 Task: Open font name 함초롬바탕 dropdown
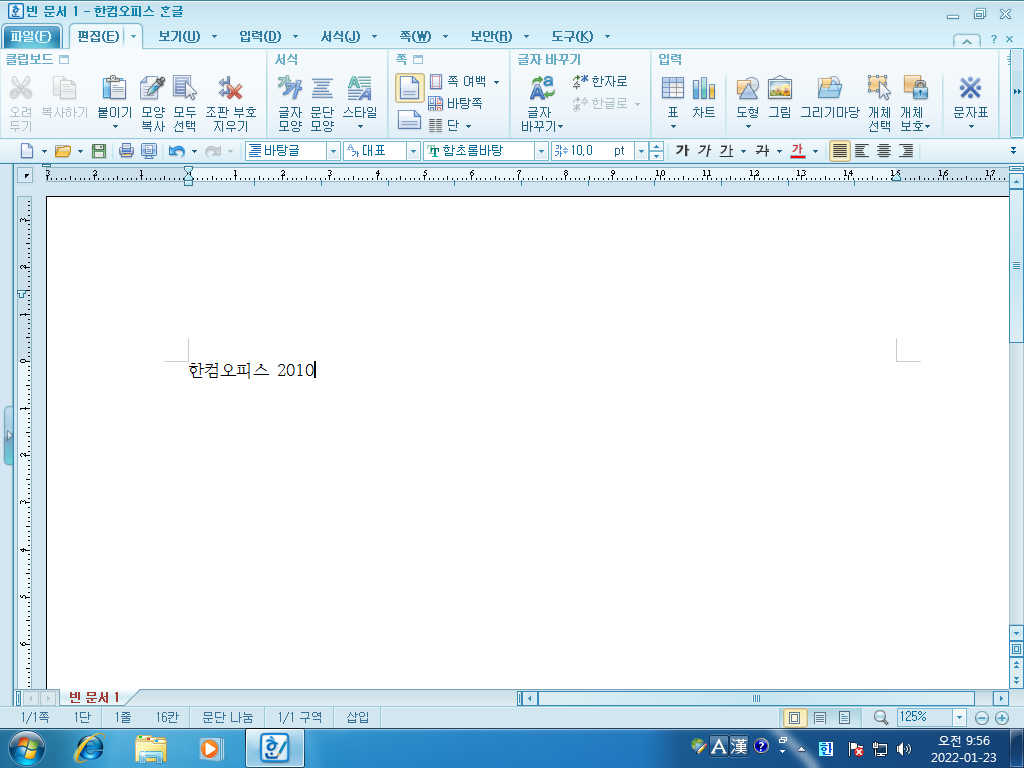[x=541, y=151]
